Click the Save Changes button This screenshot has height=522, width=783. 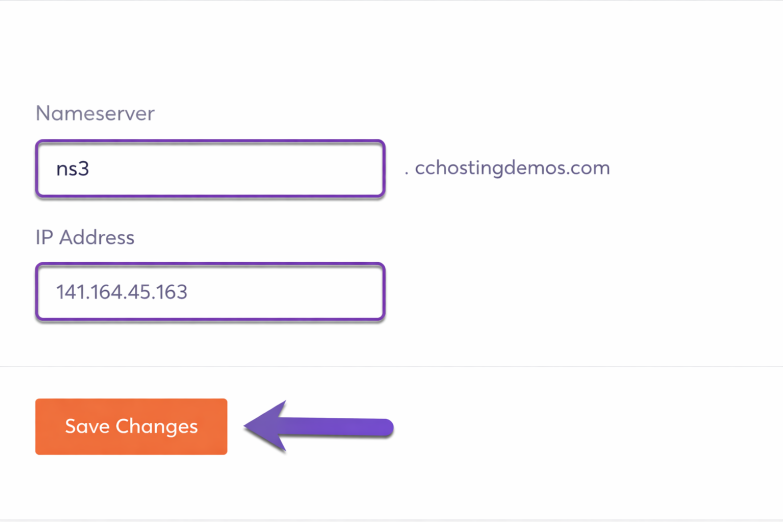131,427
